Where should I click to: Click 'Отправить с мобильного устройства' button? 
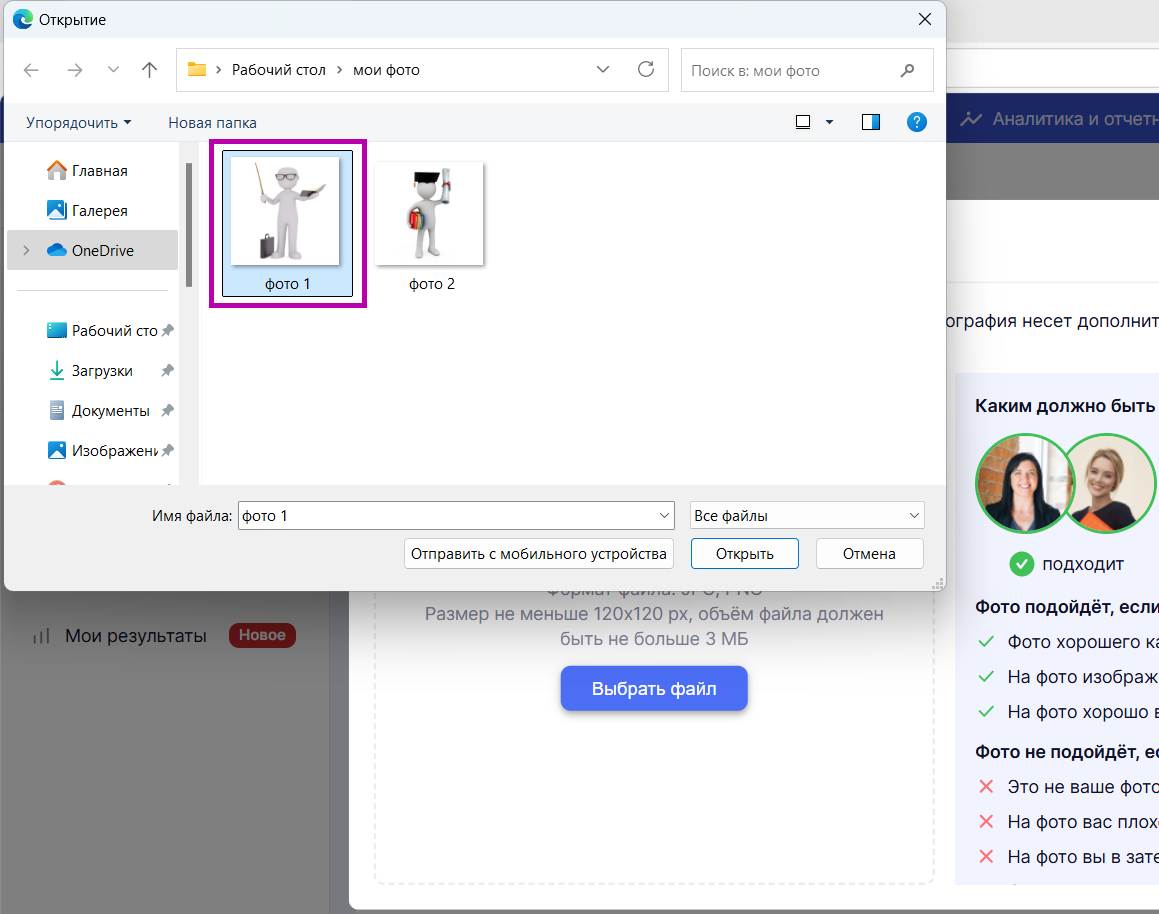(x=539, y=553)
